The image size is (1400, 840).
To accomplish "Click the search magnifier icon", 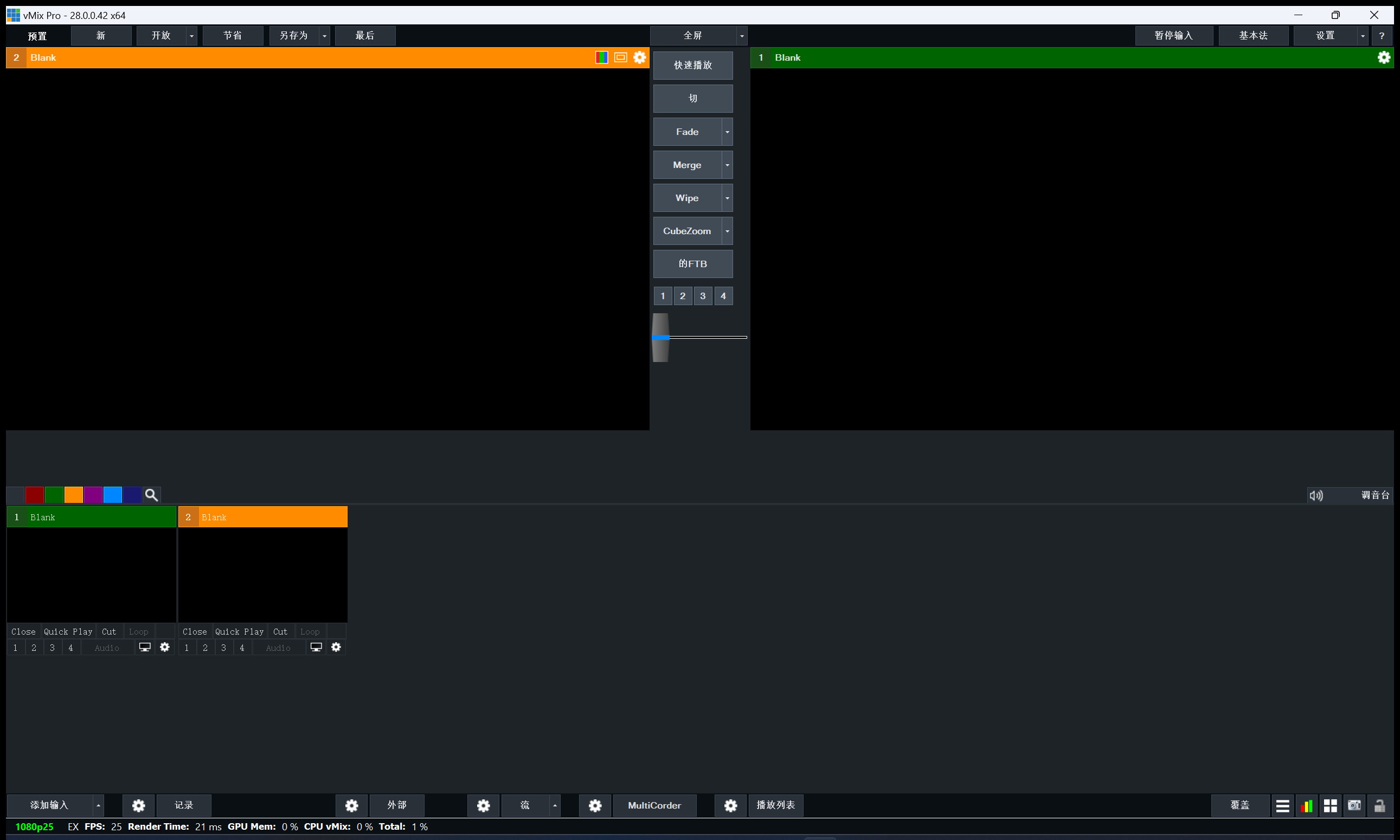I will [x=151, y=495].
